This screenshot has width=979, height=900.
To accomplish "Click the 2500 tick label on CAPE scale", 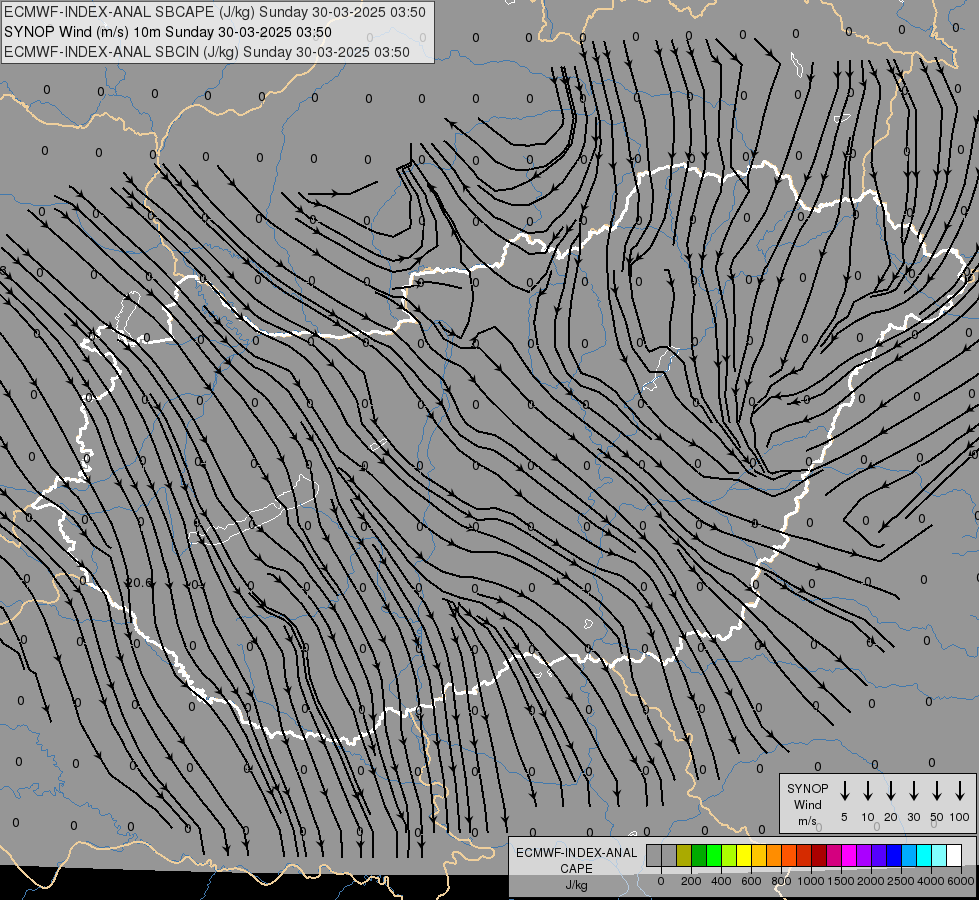I will pyautogui.click(x=901, y=881).
